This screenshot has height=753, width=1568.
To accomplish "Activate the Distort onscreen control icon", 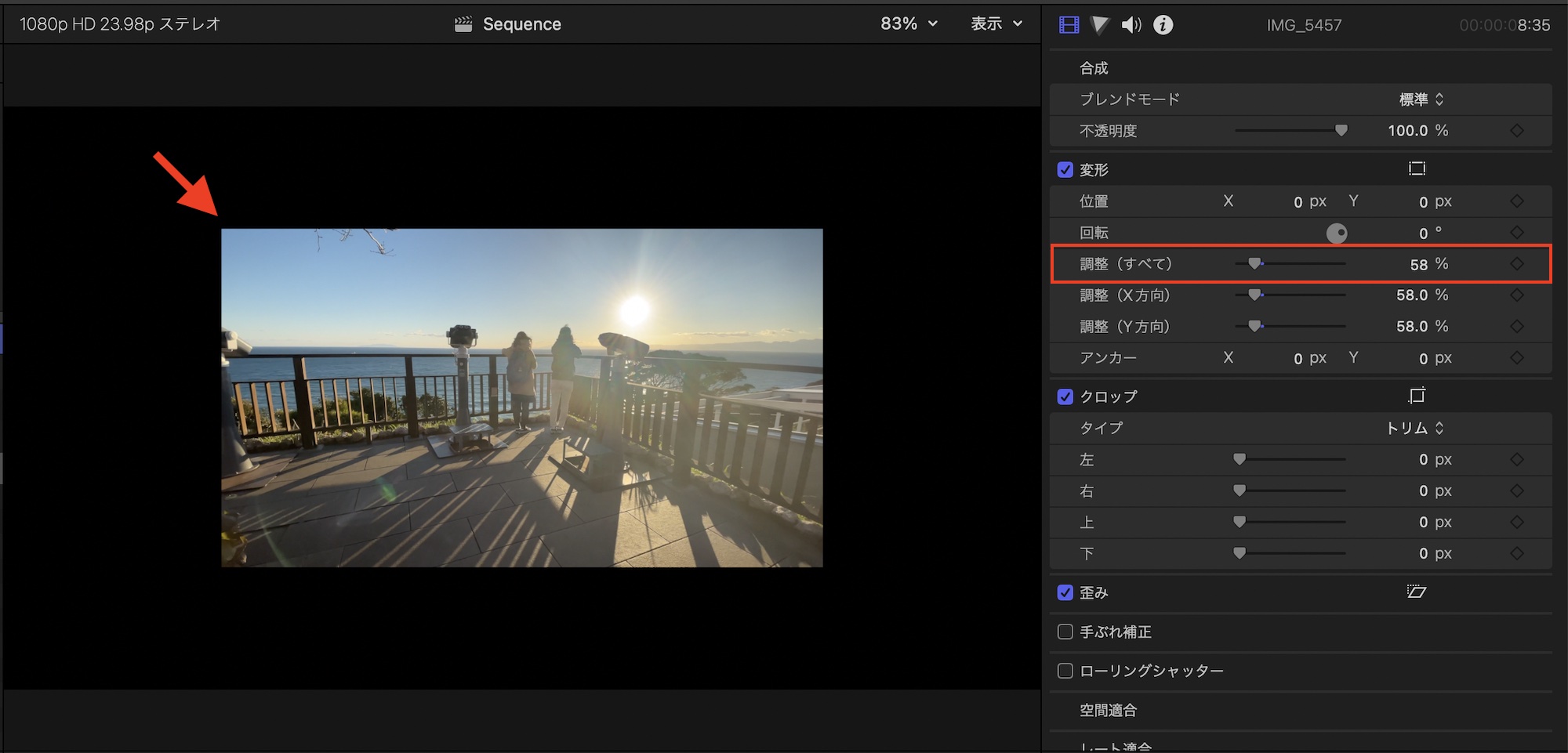I will click(x=1416, y=592).
